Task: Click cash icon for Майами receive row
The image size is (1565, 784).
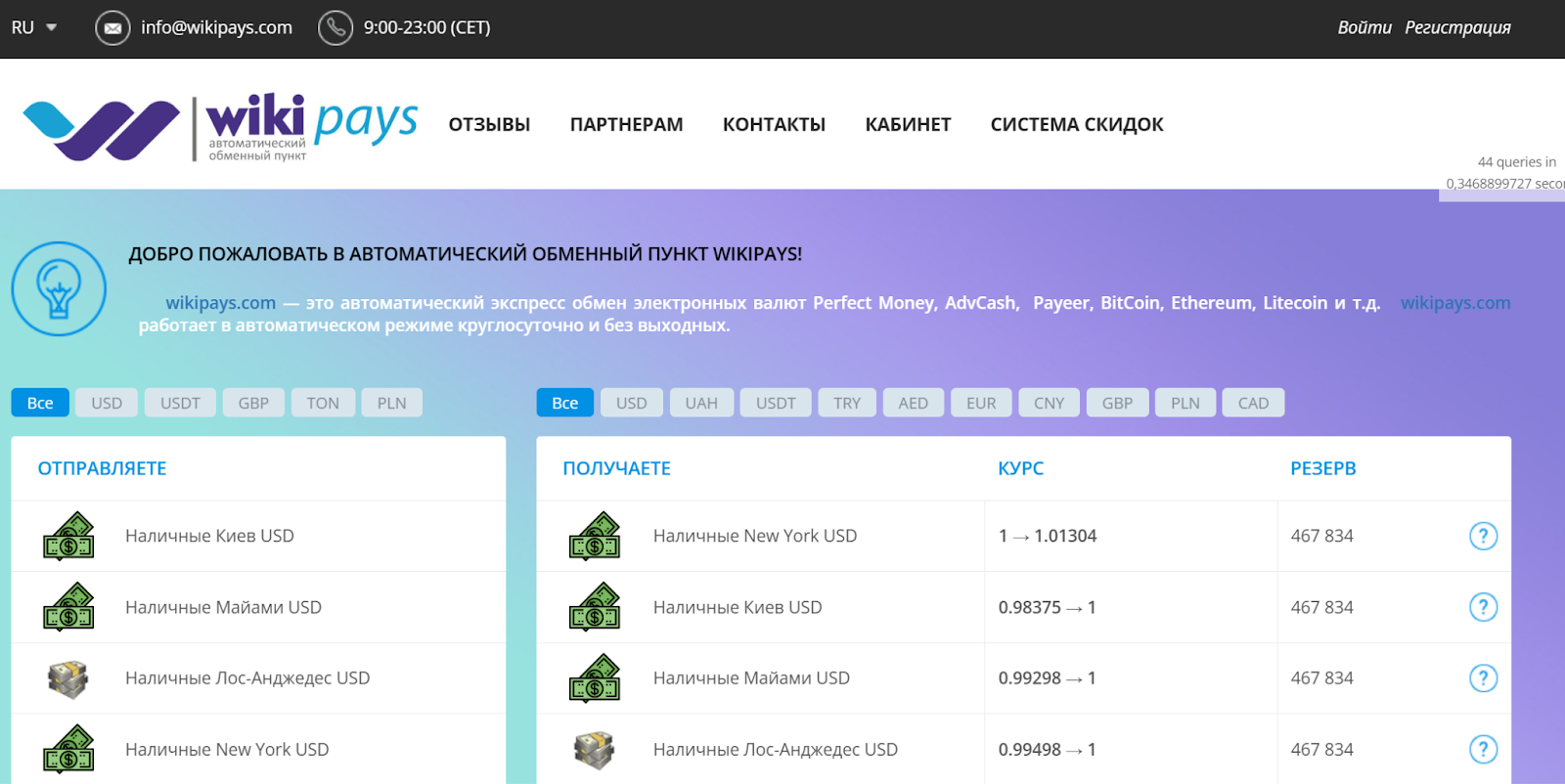Action: pyautogui.click(x=595, y=678)
